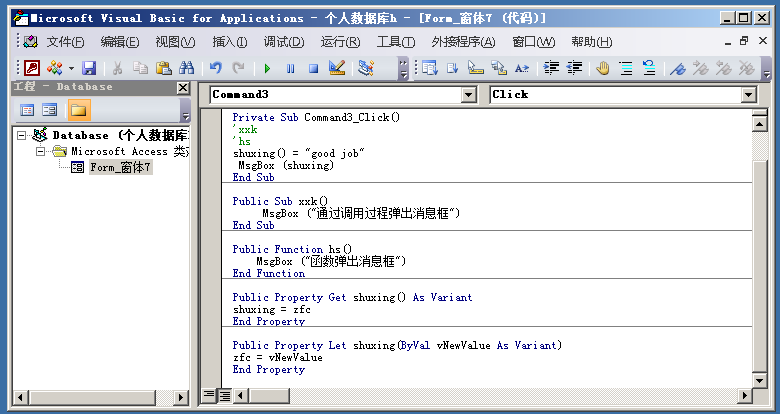Indent the selected code lines
The width and height of the screenshot is (780, 414).
pyautogui.click(x=551, y=68)
